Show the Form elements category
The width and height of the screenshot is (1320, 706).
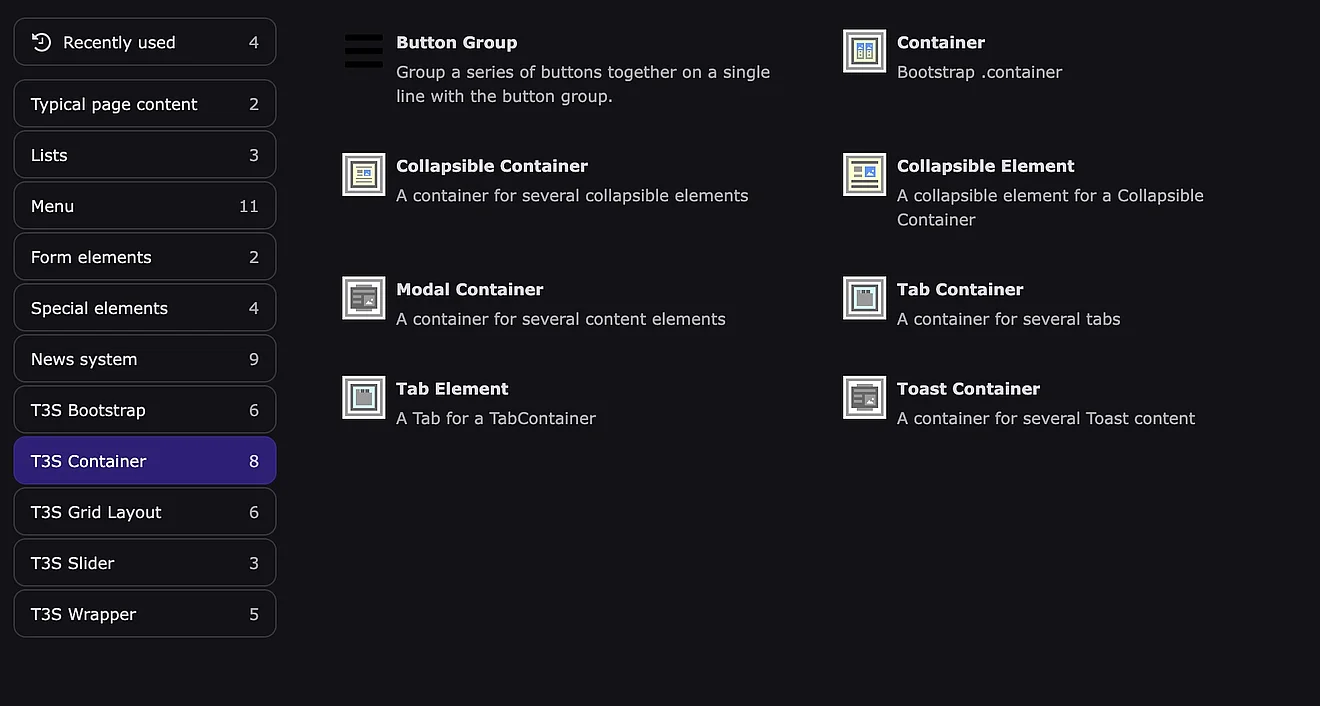click(x=145, y=257)
